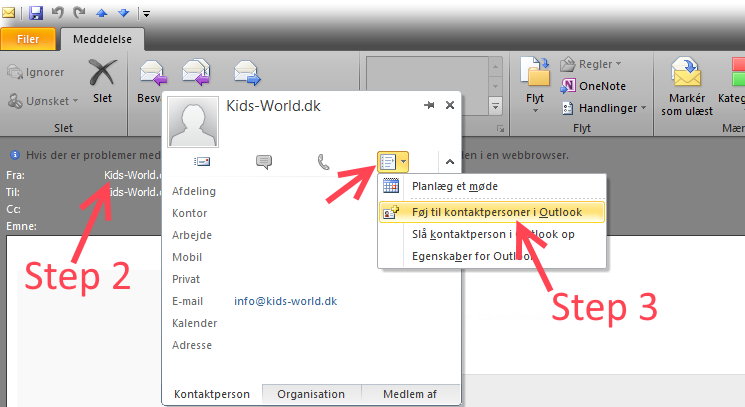This screenshot has width=745, height=407.
Task: Open the Customize Quick Access Toolbar dropdown
Action: click(146, 14)
